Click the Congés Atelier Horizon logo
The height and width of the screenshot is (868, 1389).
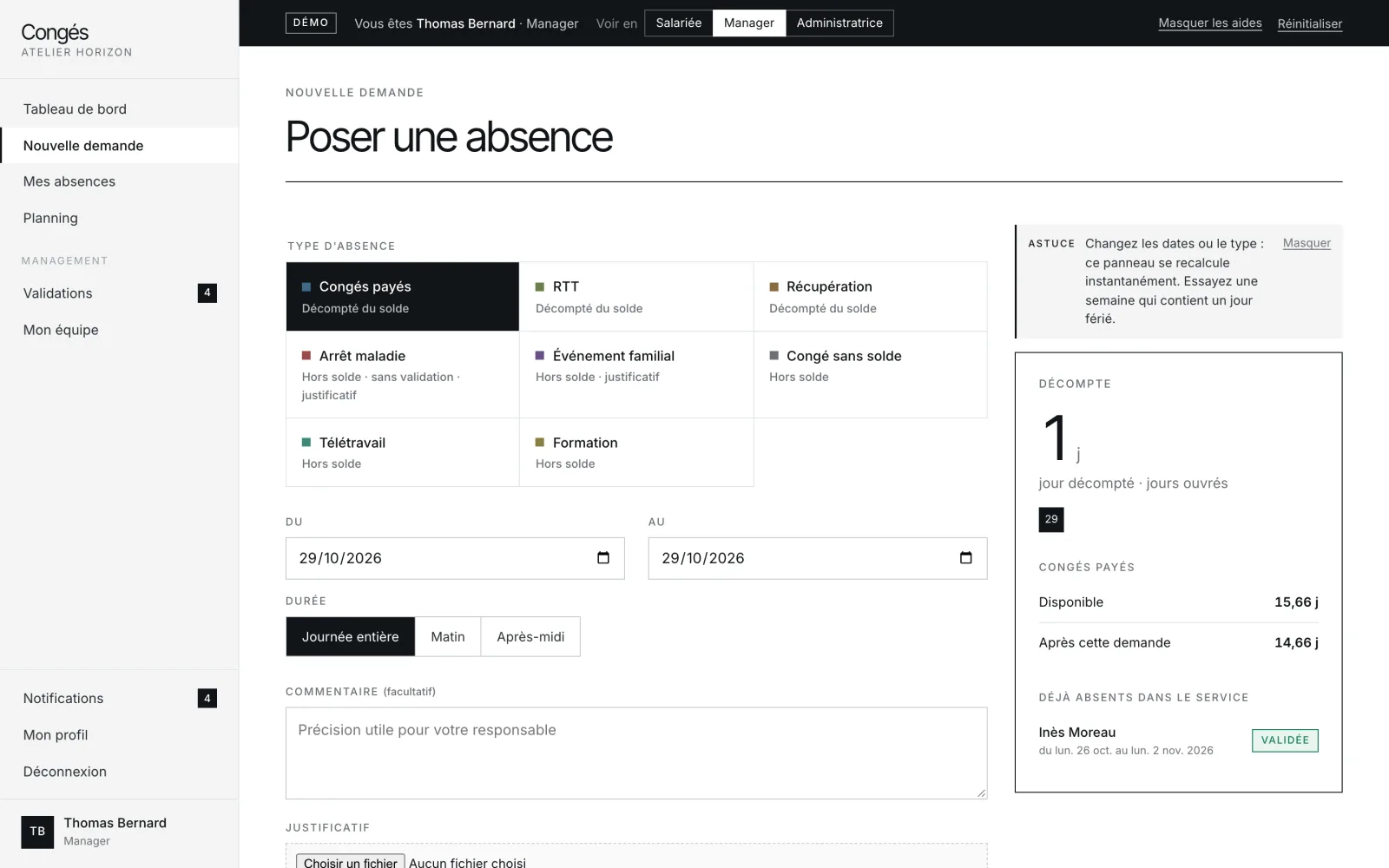(76, 40)
